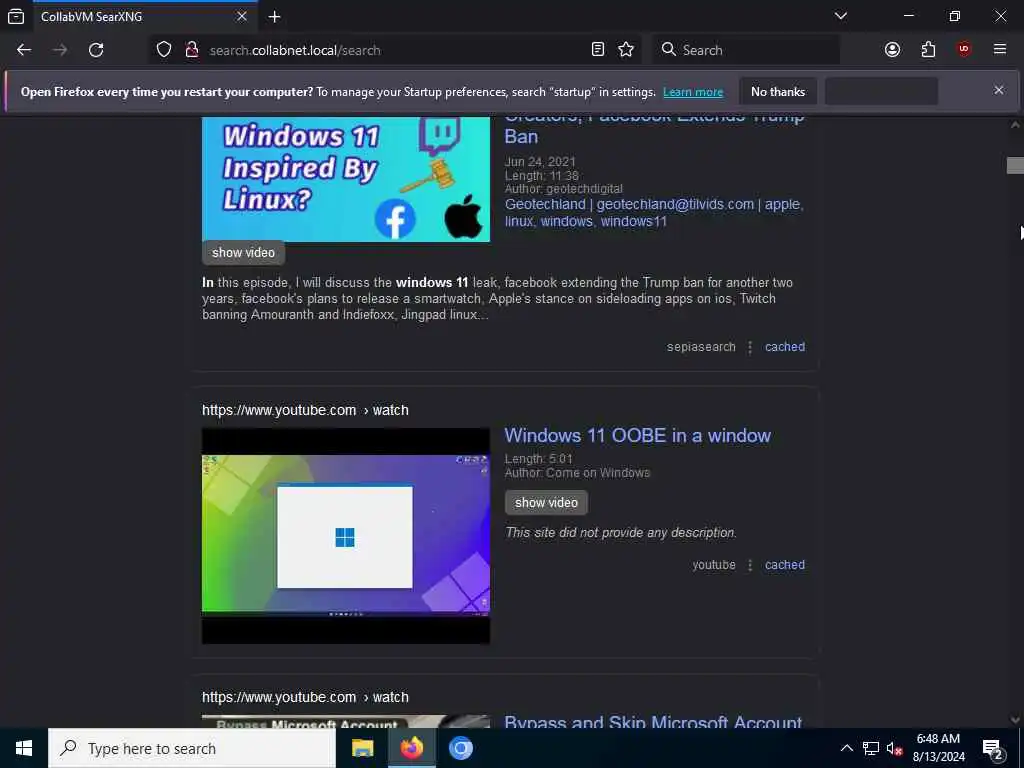Click the taskbar Type here to search box
This screenshot has height=768, width=1024.
[192, 748]
